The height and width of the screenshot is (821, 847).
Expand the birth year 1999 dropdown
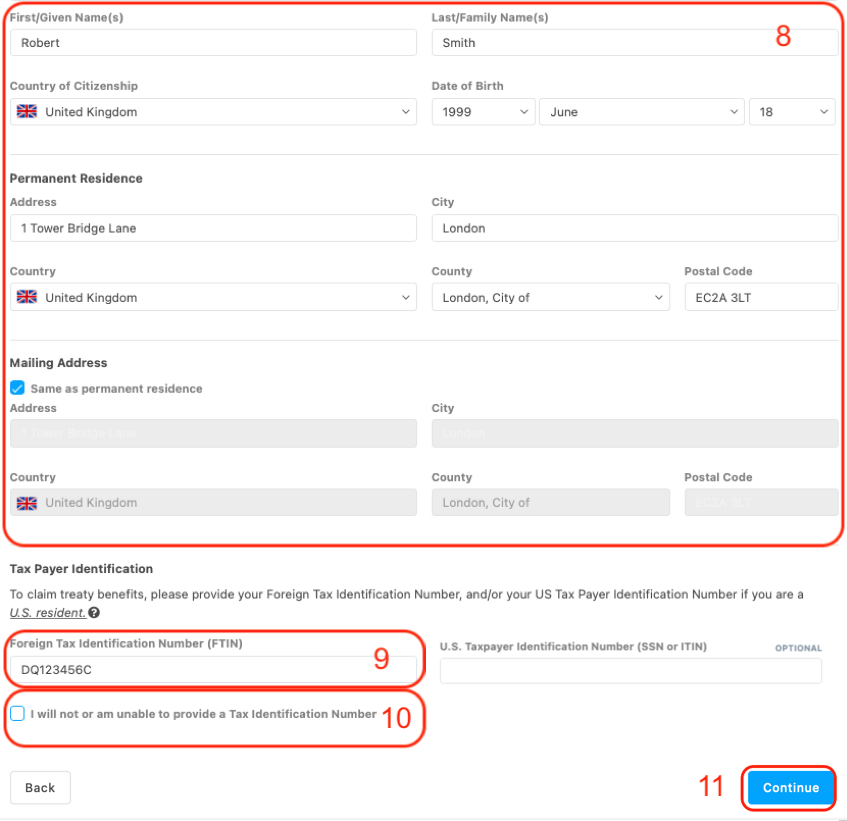tap(484, 112)
